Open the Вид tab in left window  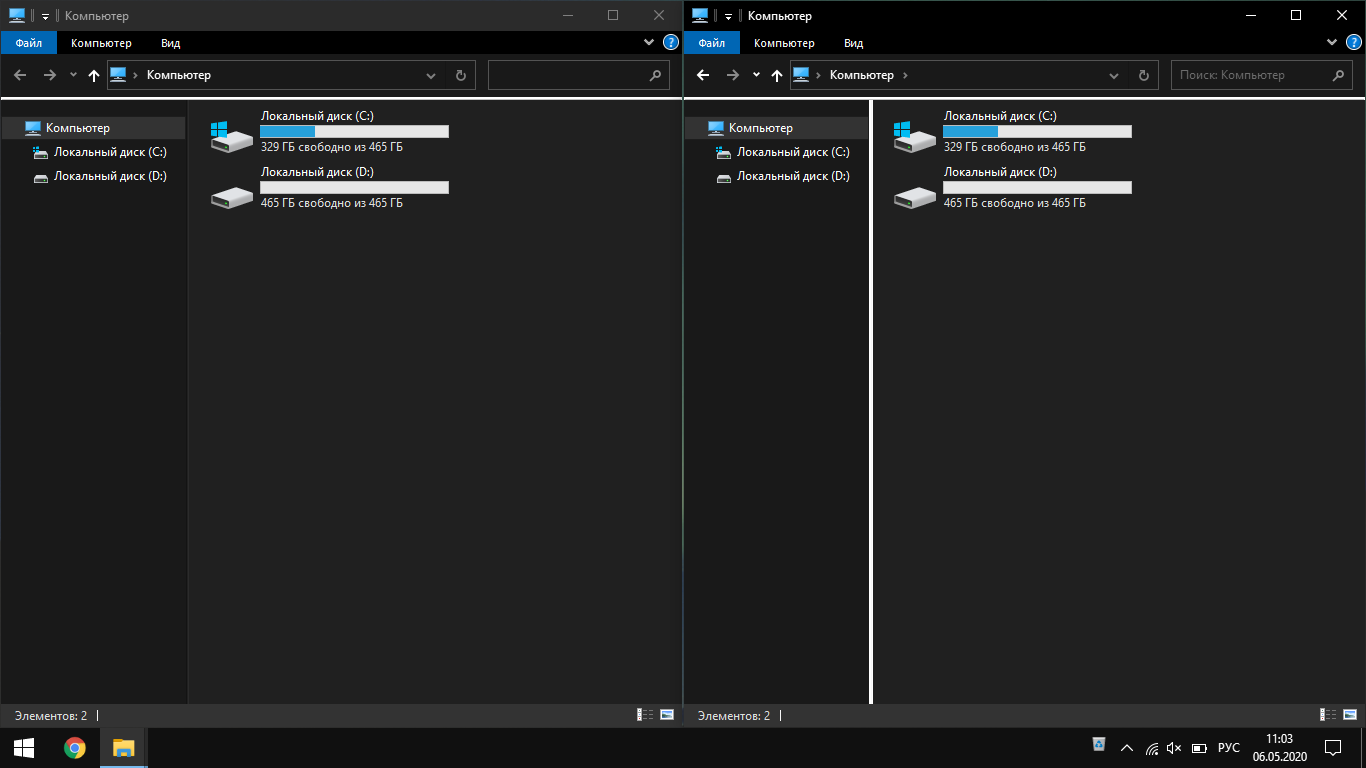[170, 43]
